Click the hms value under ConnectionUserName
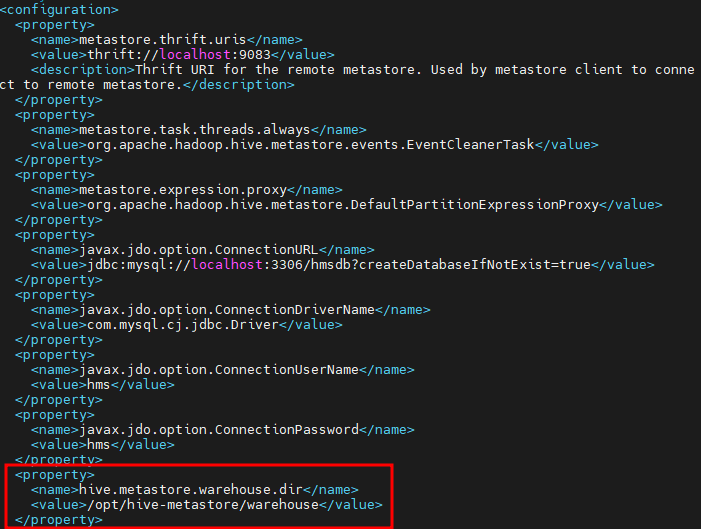This screenshot has height=529, width=701. [x=98, y=385]
